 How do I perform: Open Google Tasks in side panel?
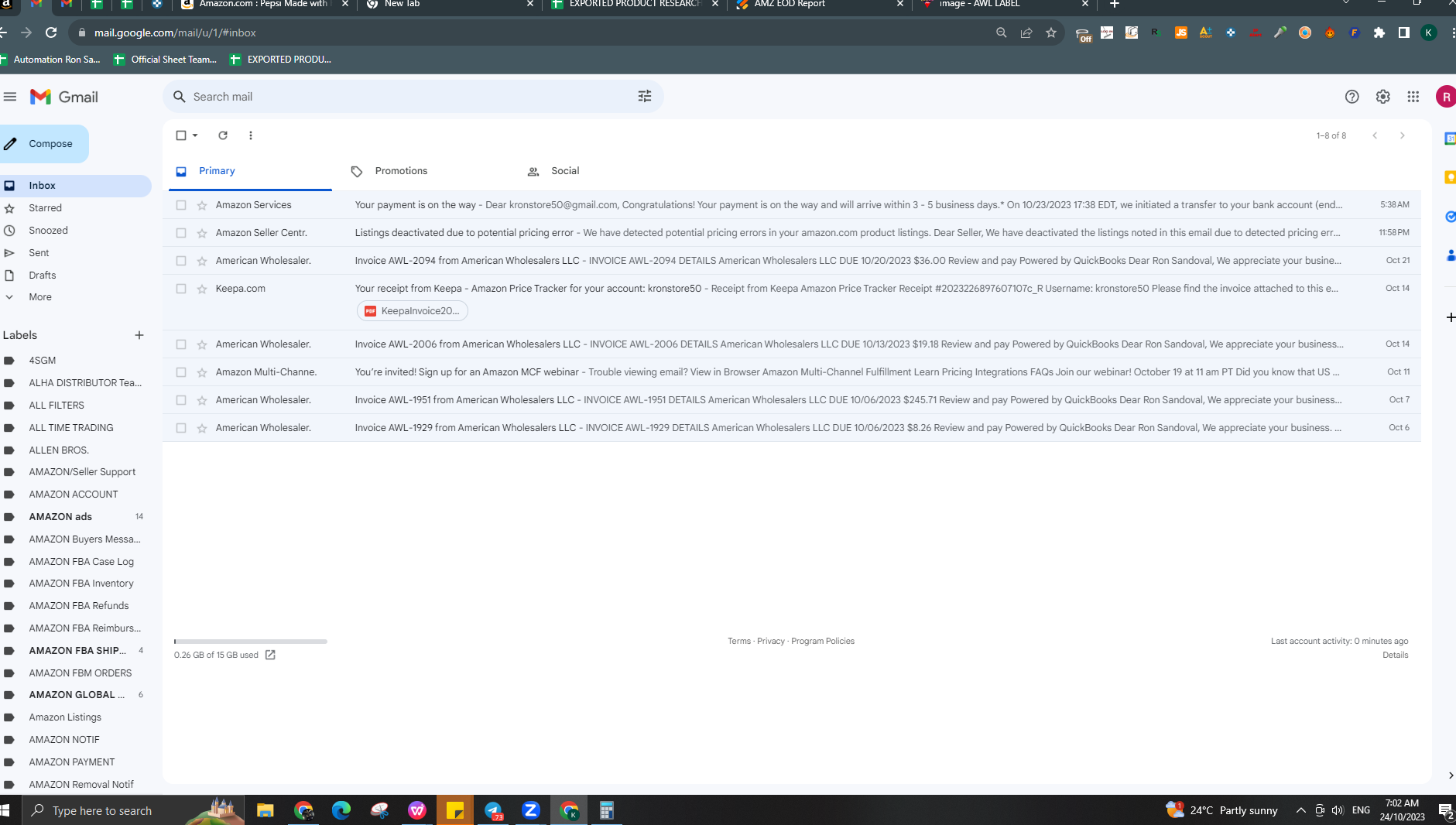tap(1450, 217)
